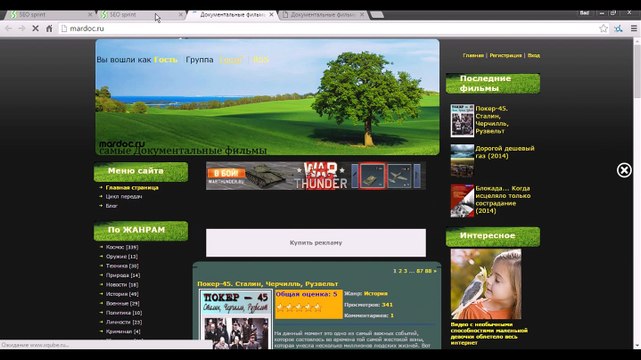Click the Блокада film thumbnail
The image size is (641, 360).
(x=462, y=201)
